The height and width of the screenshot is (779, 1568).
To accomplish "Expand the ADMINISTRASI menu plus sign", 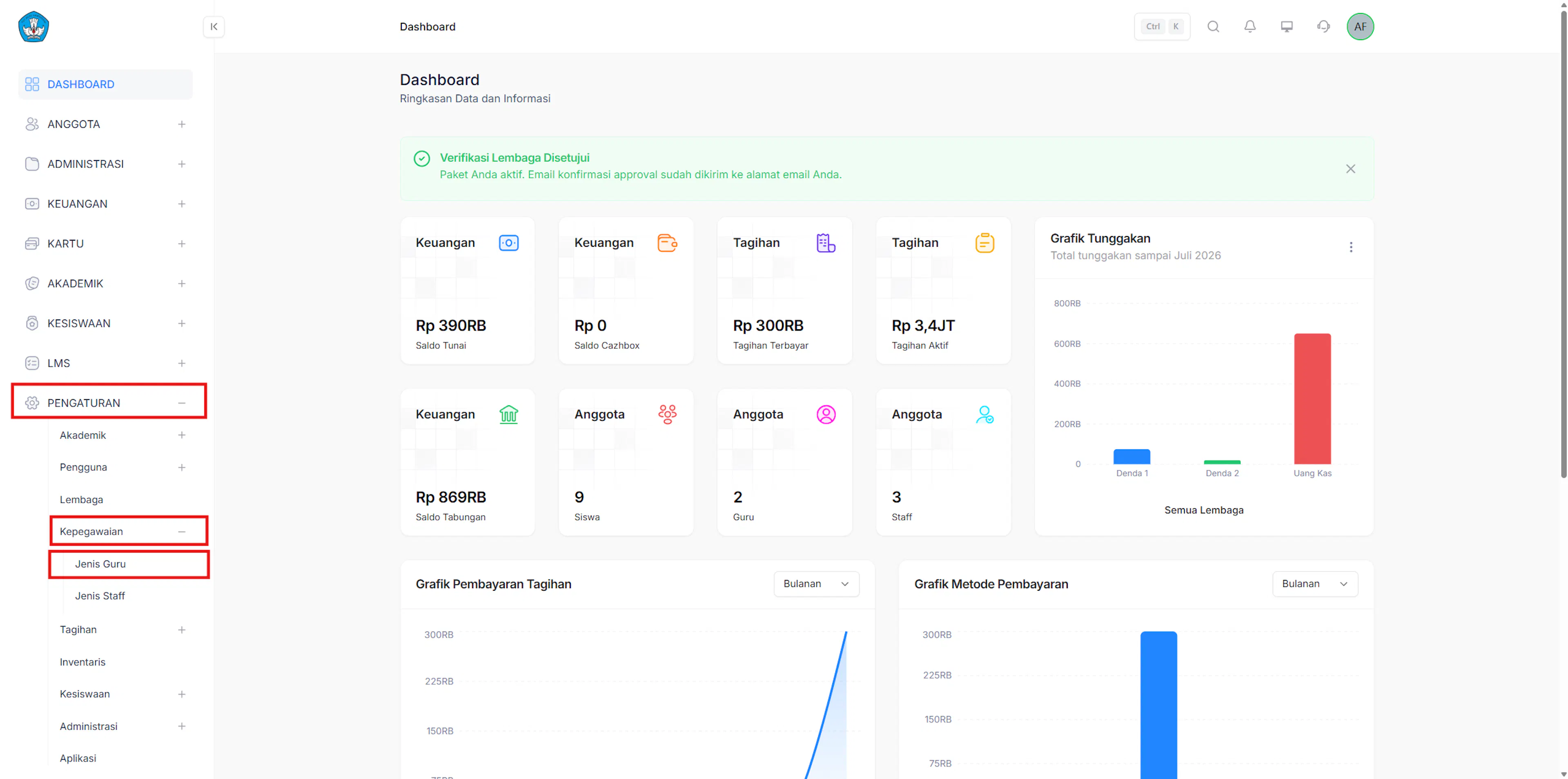I will click(181, 164).
